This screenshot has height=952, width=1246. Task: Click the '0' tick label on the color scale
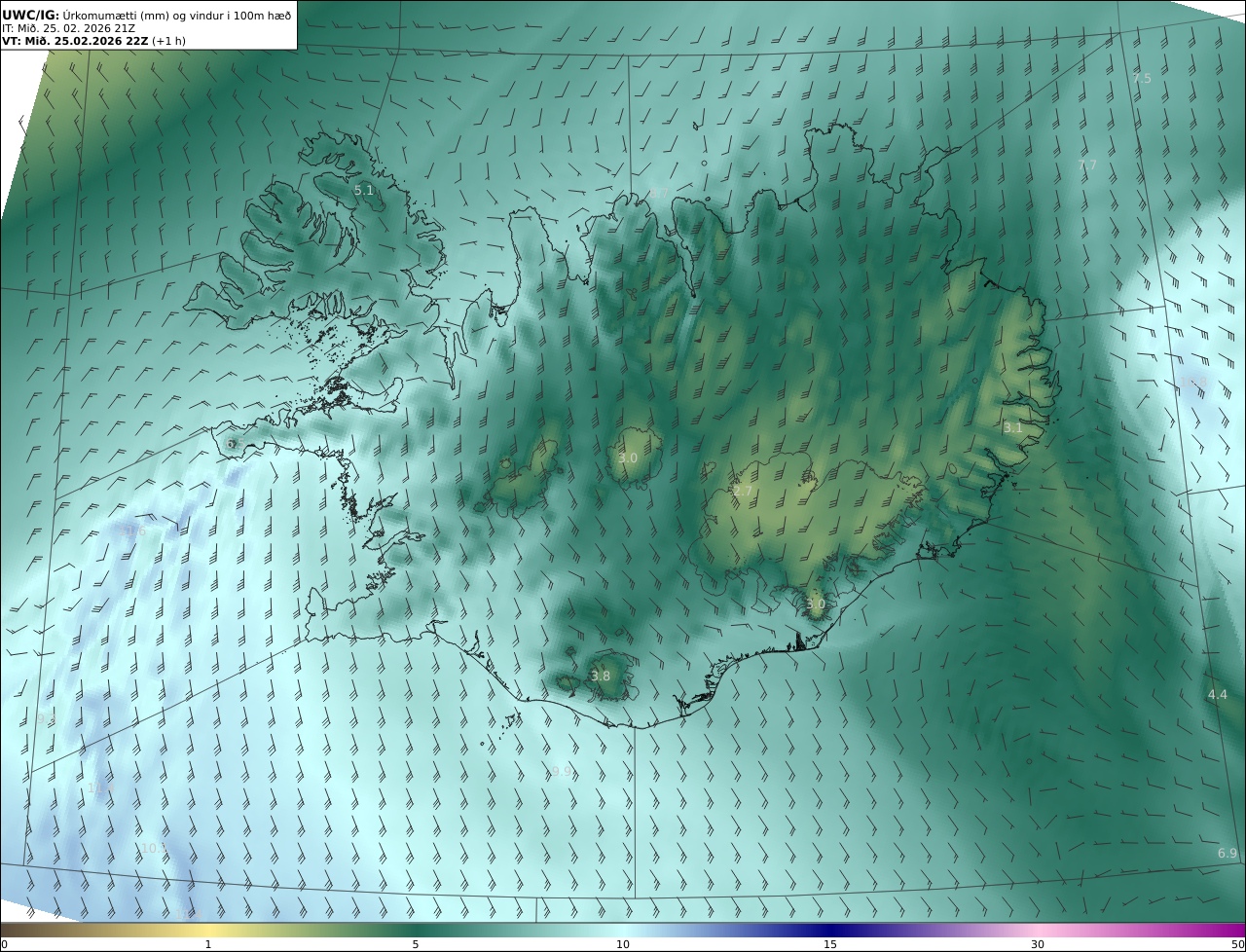pyautogui.click(x=4, y=944)
